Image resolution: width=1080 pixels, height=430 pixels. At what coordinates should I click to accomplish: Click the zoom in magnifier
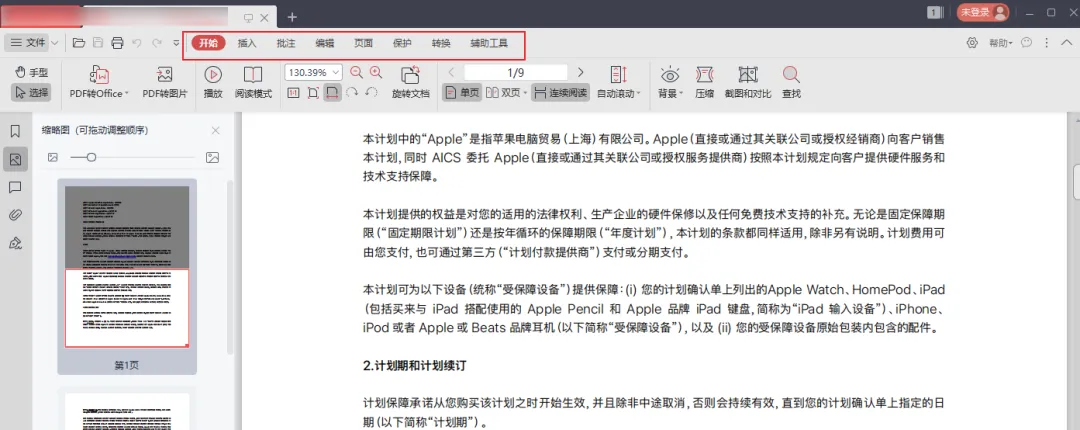click(375, 72)
